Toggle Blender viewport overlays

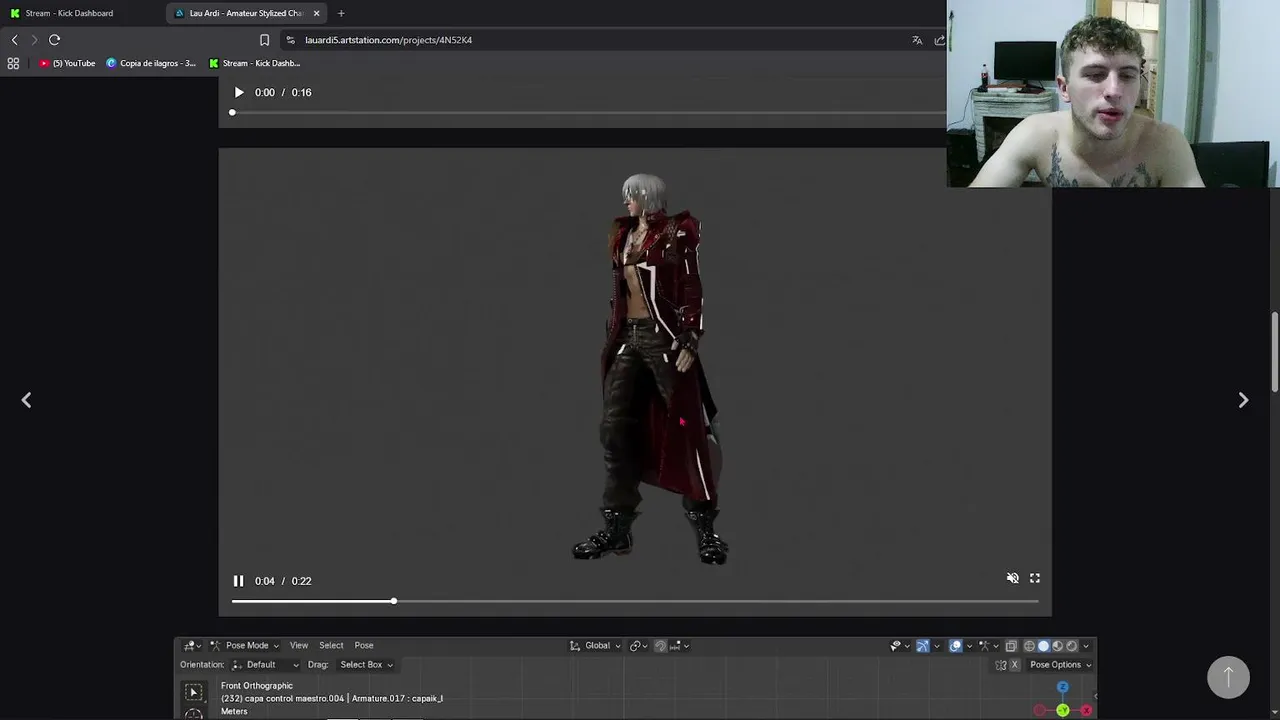[x=955, y=646]
